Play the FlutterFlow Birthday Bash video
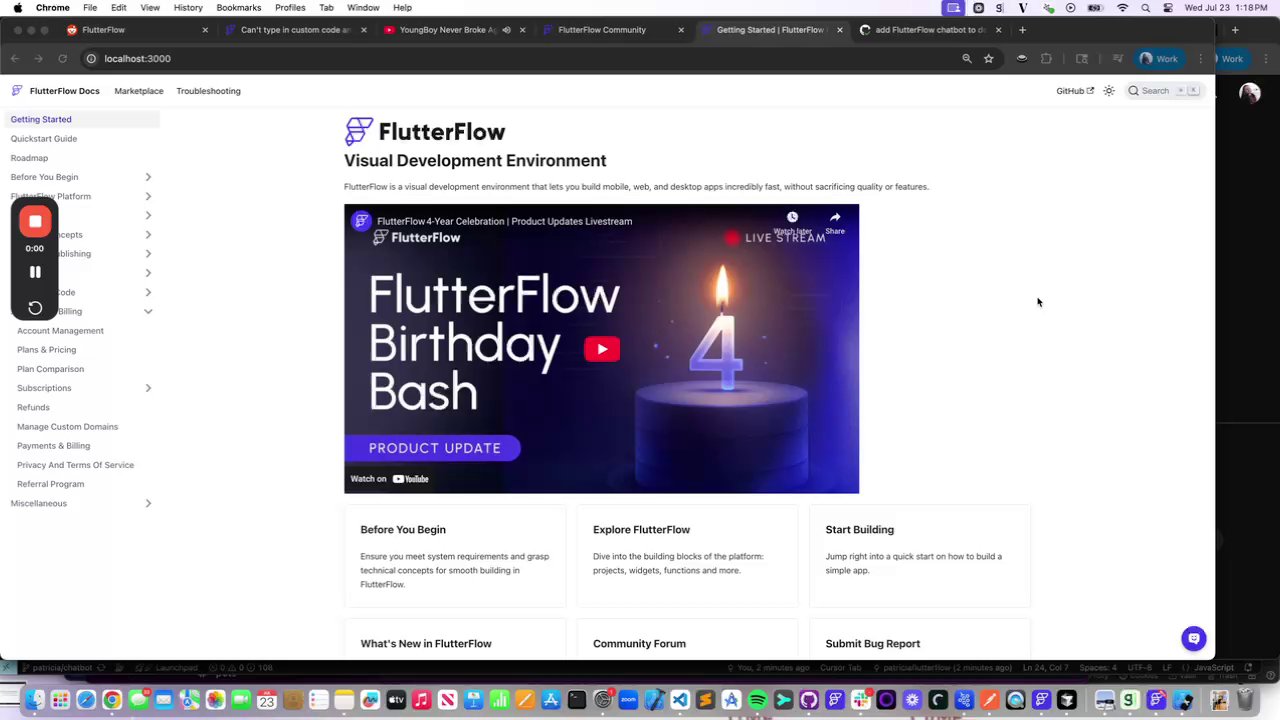This screenshot has width=1280, height=720. 602,349
